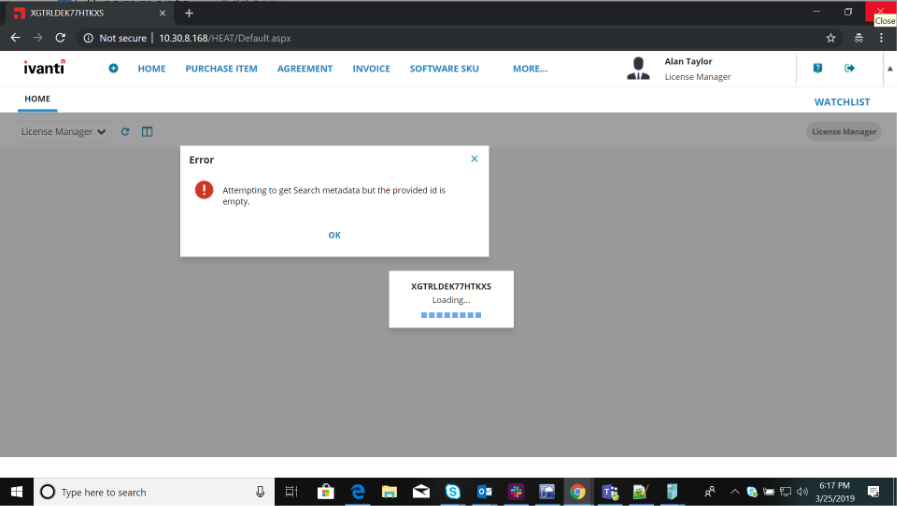Open Slack from the Windows taskbar
Viewport: 897px width, 506px height.
[x=515, y=491]
